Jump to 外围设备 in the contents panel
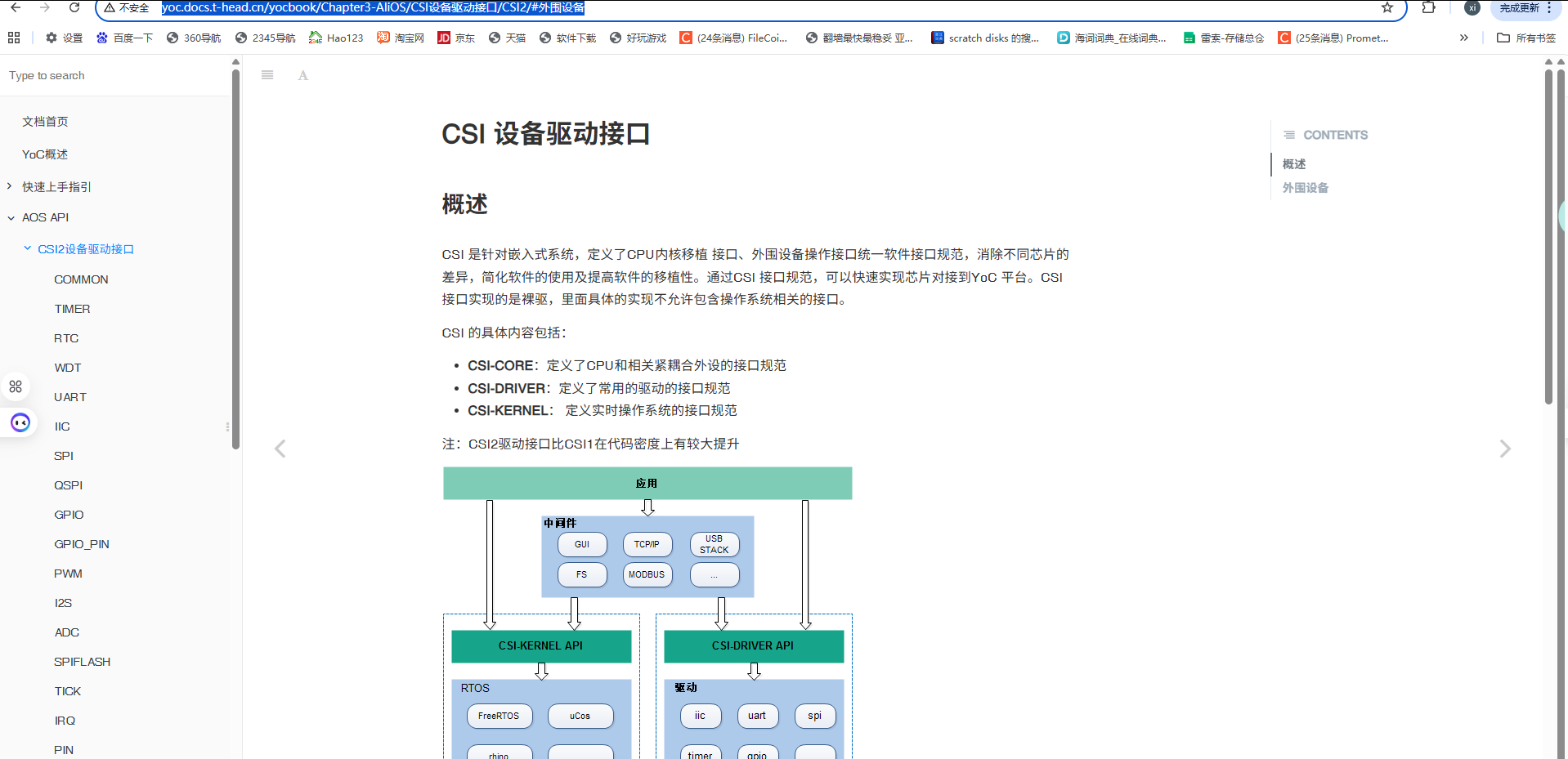Screen dimensions: 1568x759 coord(1304,187)
